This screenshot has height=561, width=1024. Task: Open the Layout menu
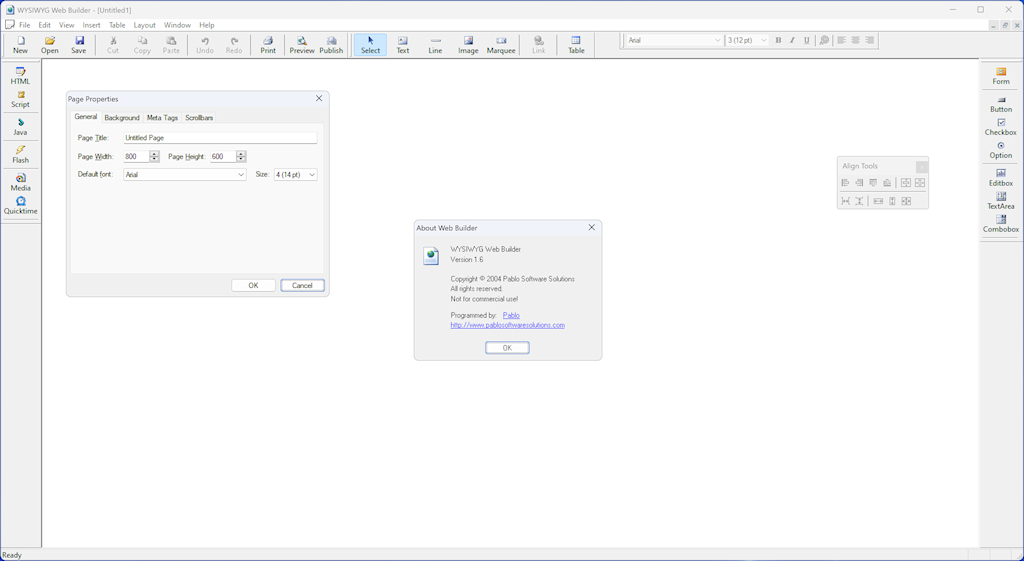coord(144,25)
